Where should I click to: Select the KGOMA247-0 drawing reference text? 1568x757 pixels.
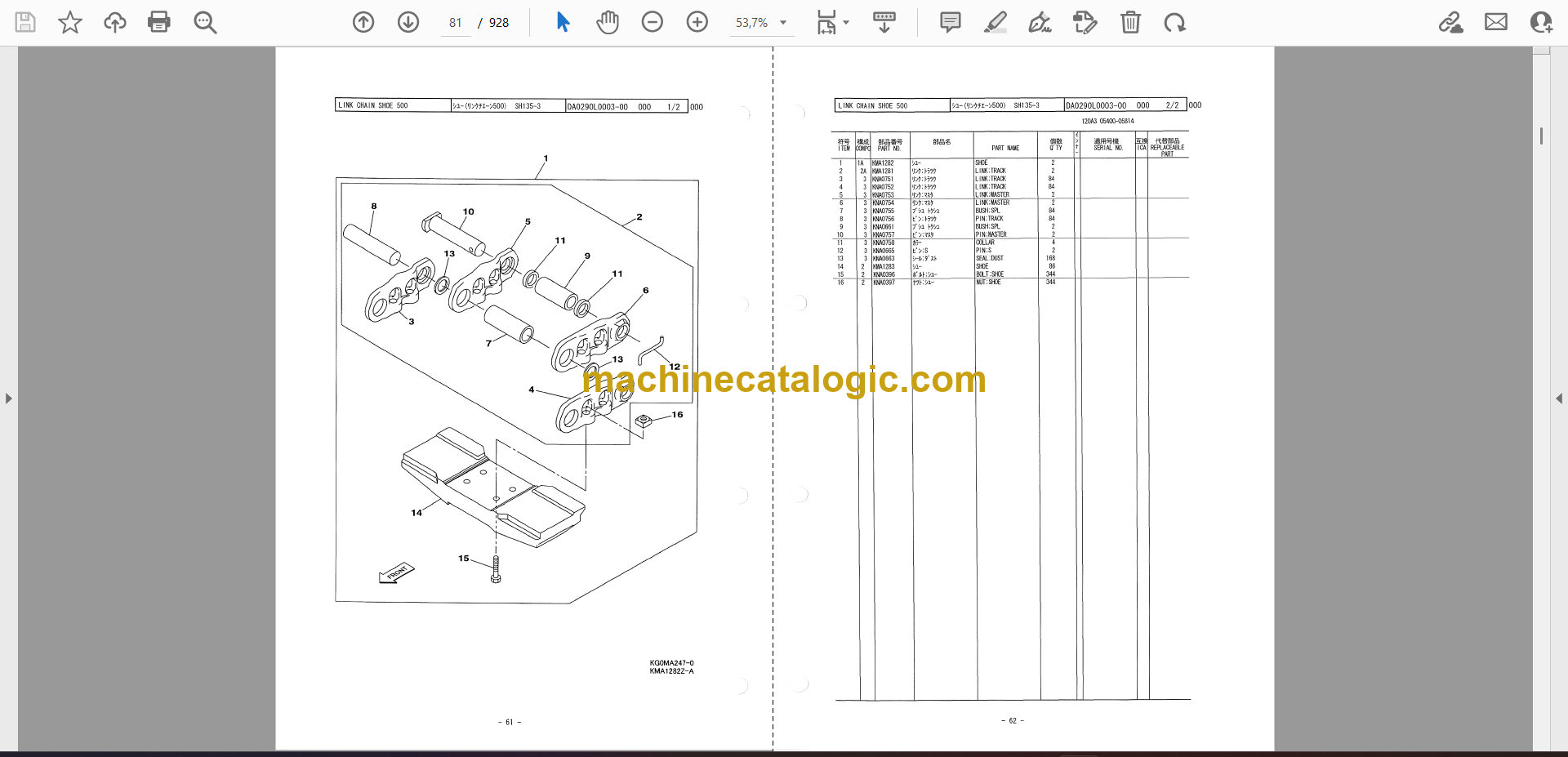[671, 663]
